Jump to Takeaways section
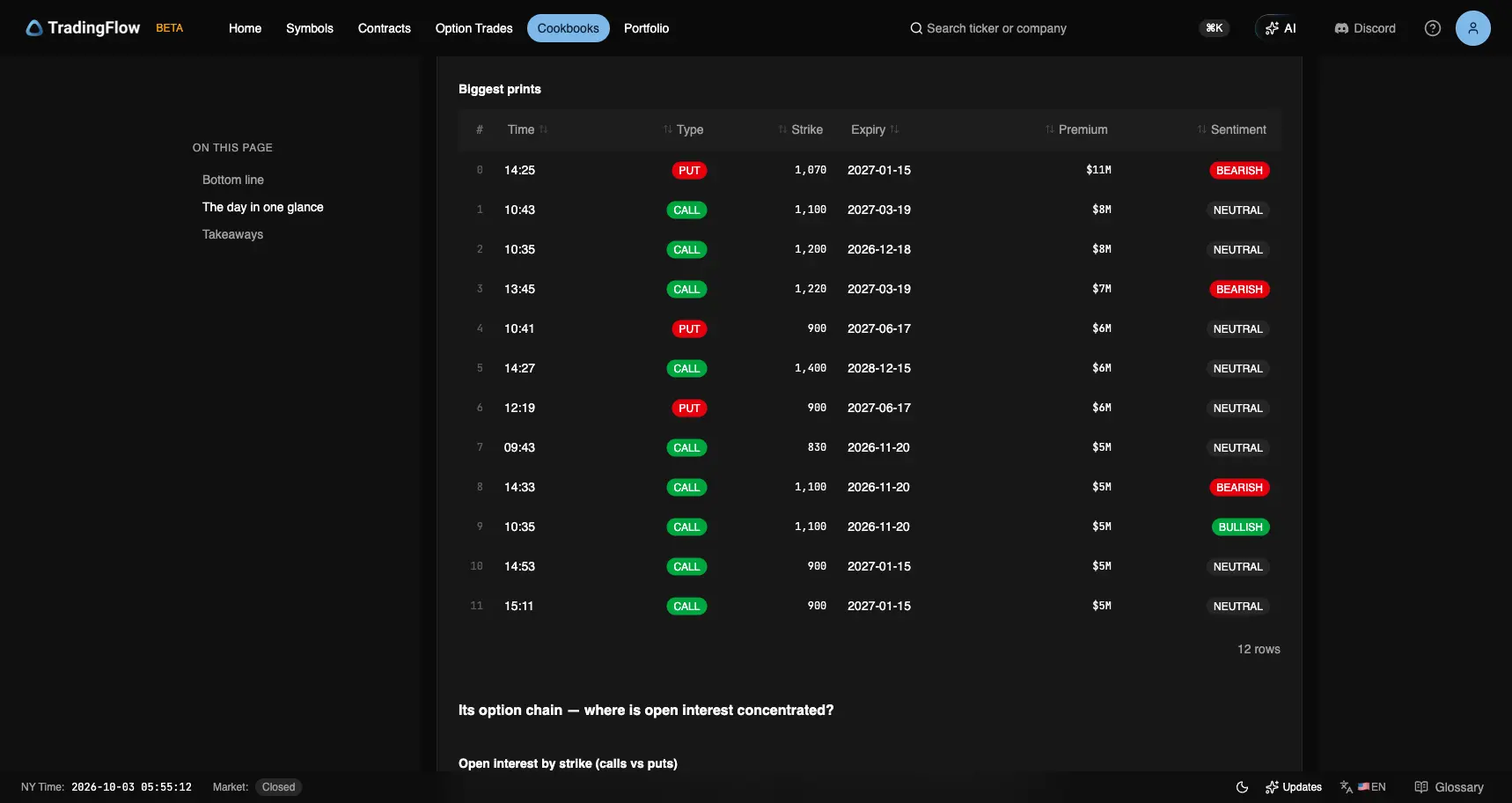The height and width of the screenshot is (803, 1512). pyautogui.click(x=232, y=234)
